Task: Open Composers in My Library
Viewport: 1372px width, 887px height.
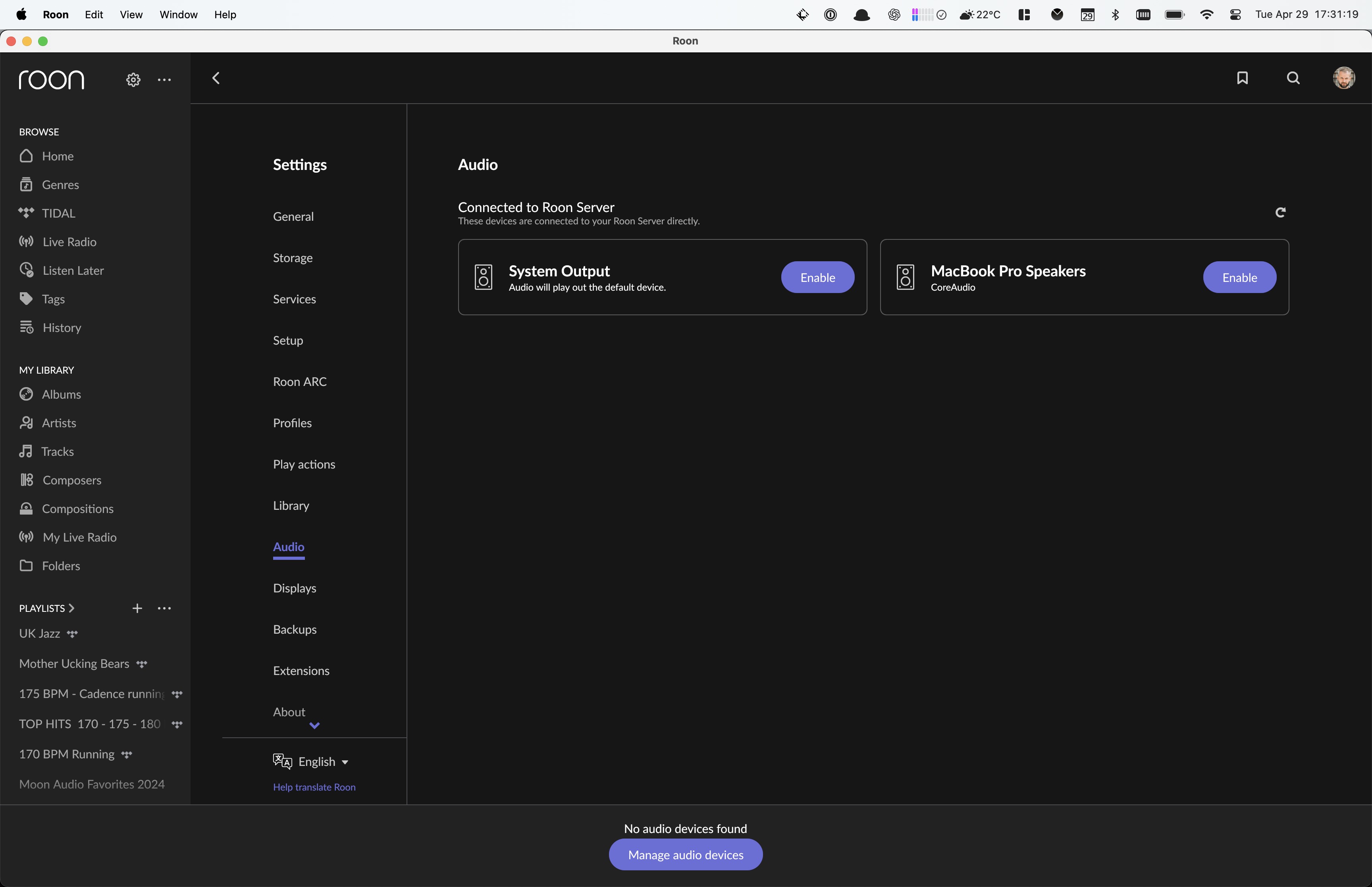Action: 60,480
